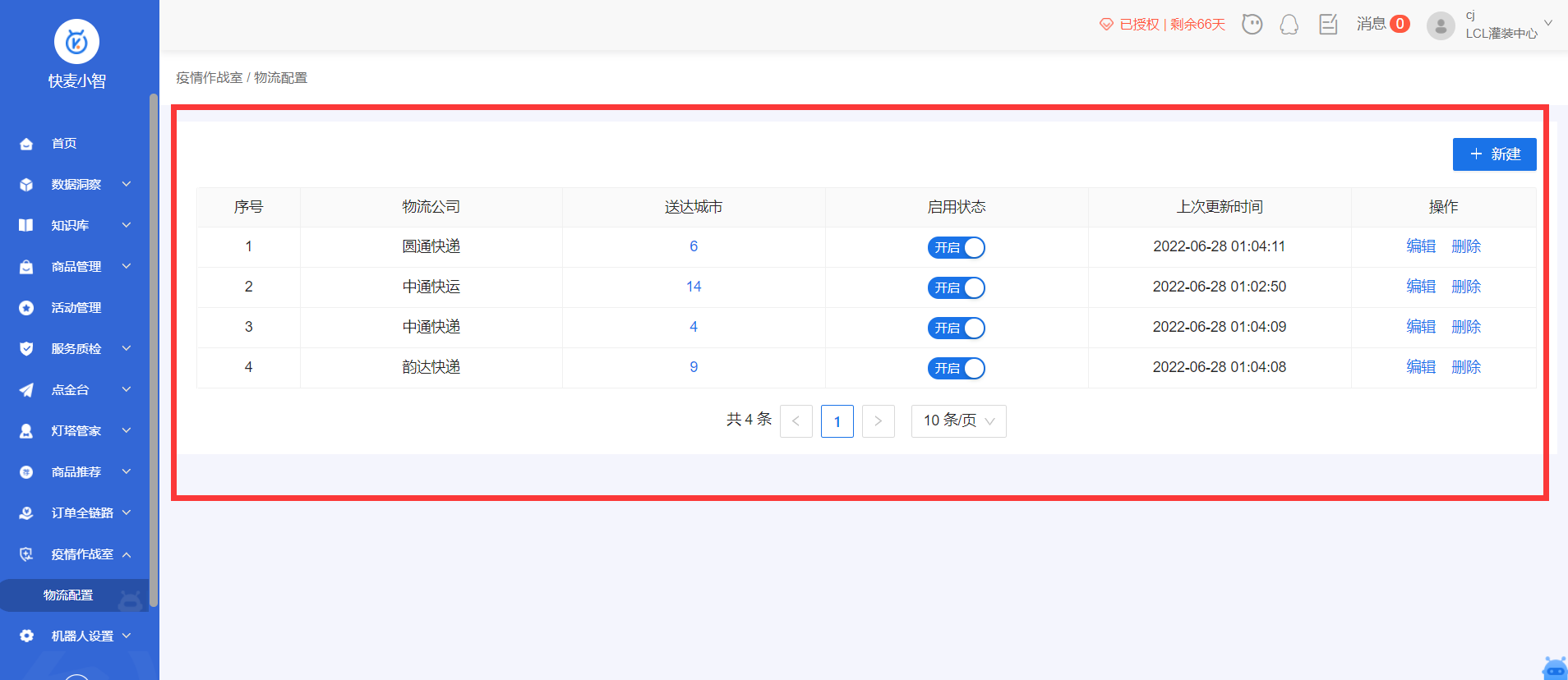This screenshot has width=1568, height=680.
Task: Open 送达城市 count 14 link
Action: coord(694,287)
